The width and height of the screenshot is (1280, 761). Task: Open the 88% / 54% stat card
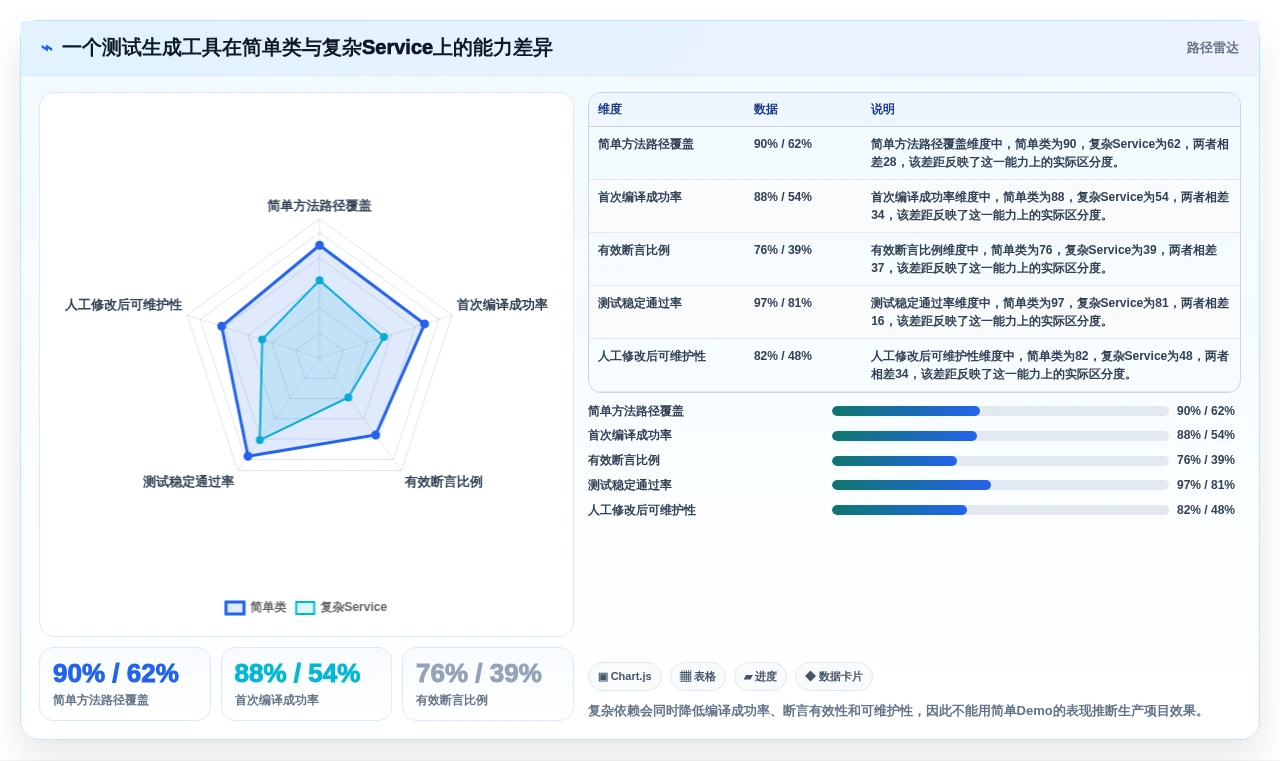pyautogui.click(x=306, y=684)
